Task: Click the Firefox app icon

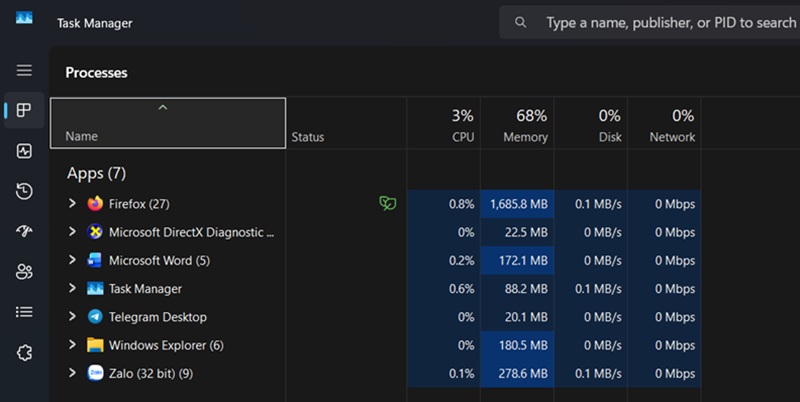Action: [95, 204]
